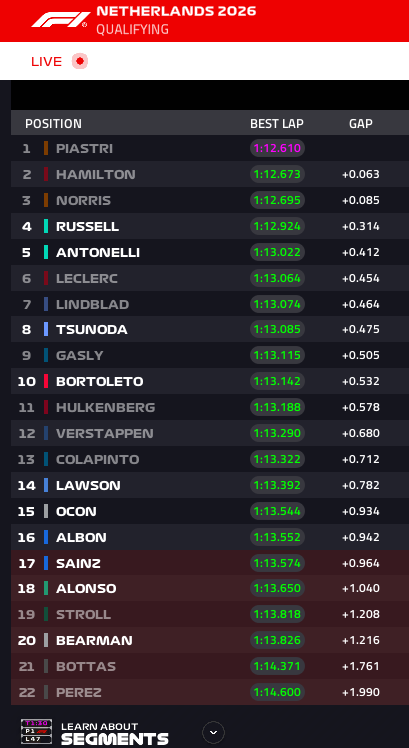Click Bortoleto's red team color bar
This screenshot has width=409, height=748.
point(46,381)
